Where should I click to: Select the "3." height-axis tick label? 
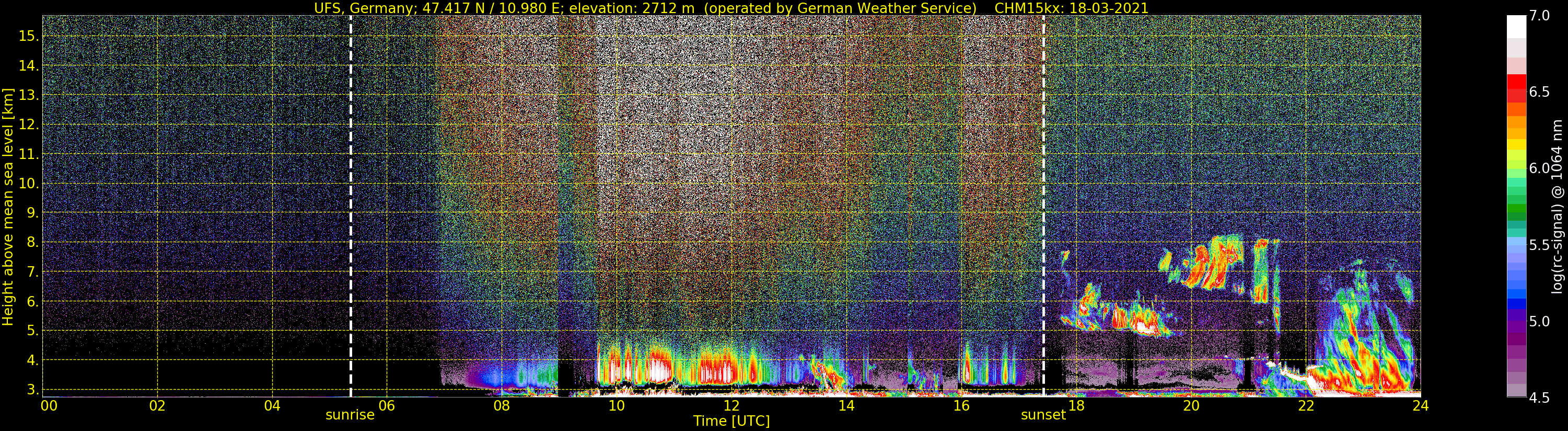(33, 390)
